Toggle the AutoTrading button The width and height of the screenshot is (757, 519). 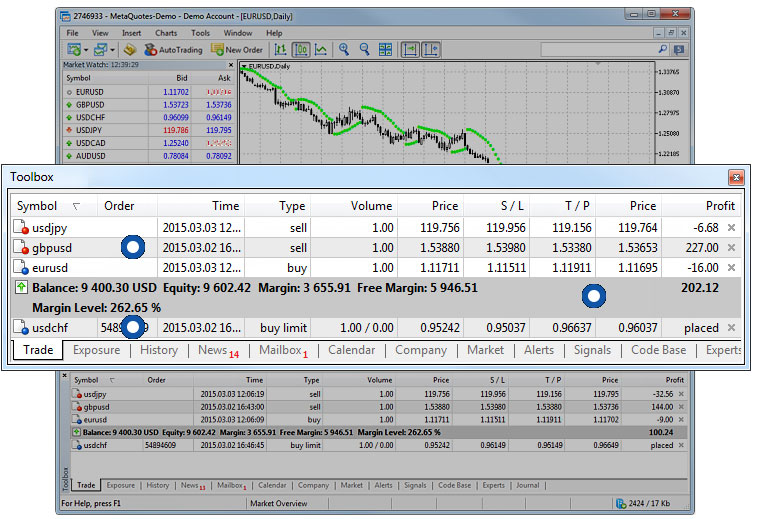click(173, 49)
